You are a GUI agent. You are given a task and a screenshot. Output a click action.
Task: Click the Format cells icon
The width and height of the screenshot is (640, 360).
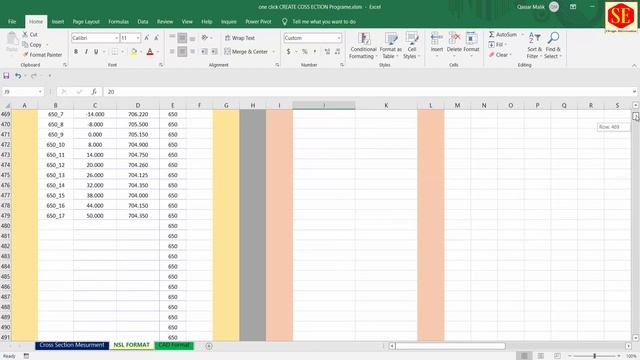[471, 38]
